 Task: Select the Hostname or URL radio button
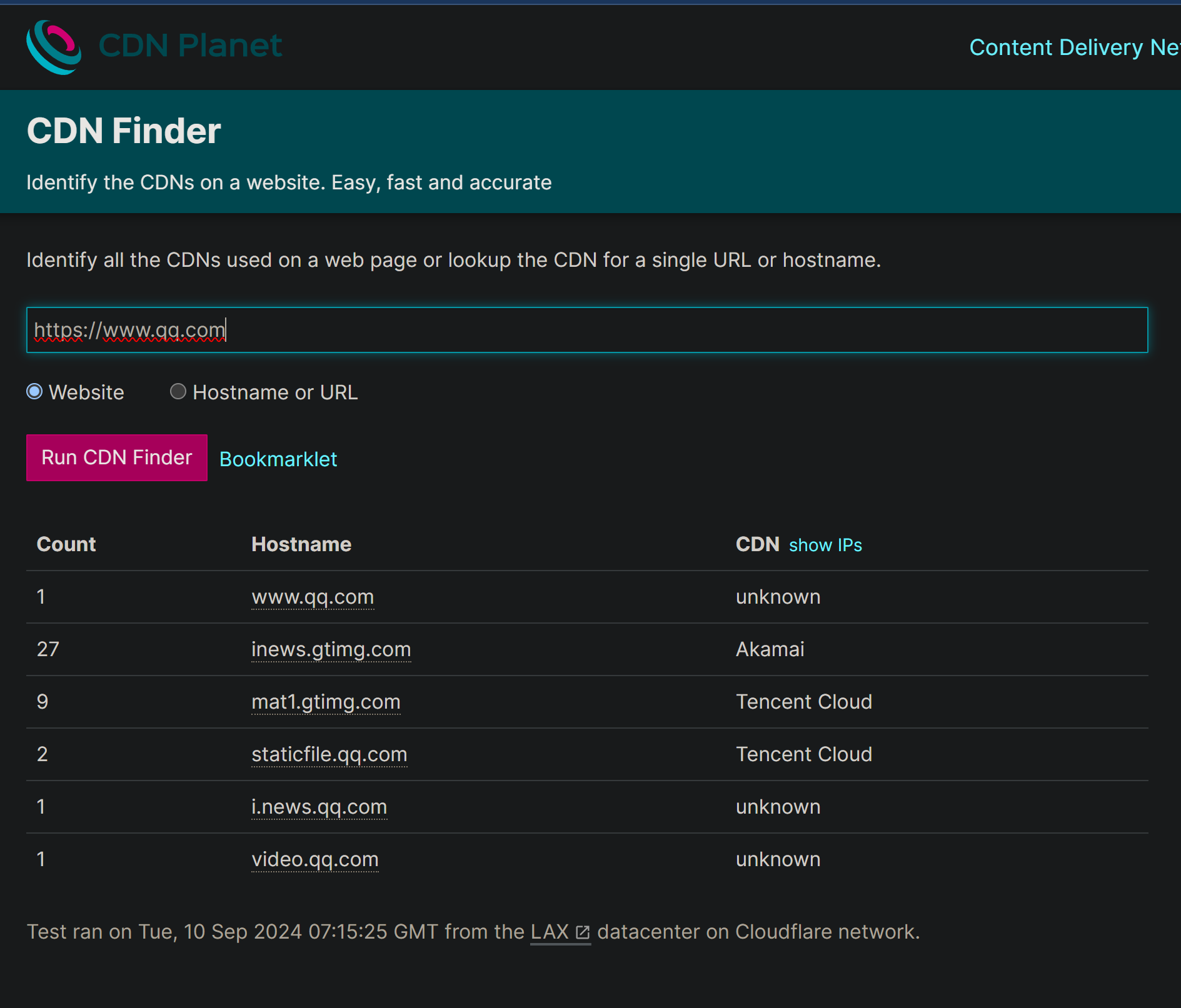pyautogui.click(x=178, y=392)
